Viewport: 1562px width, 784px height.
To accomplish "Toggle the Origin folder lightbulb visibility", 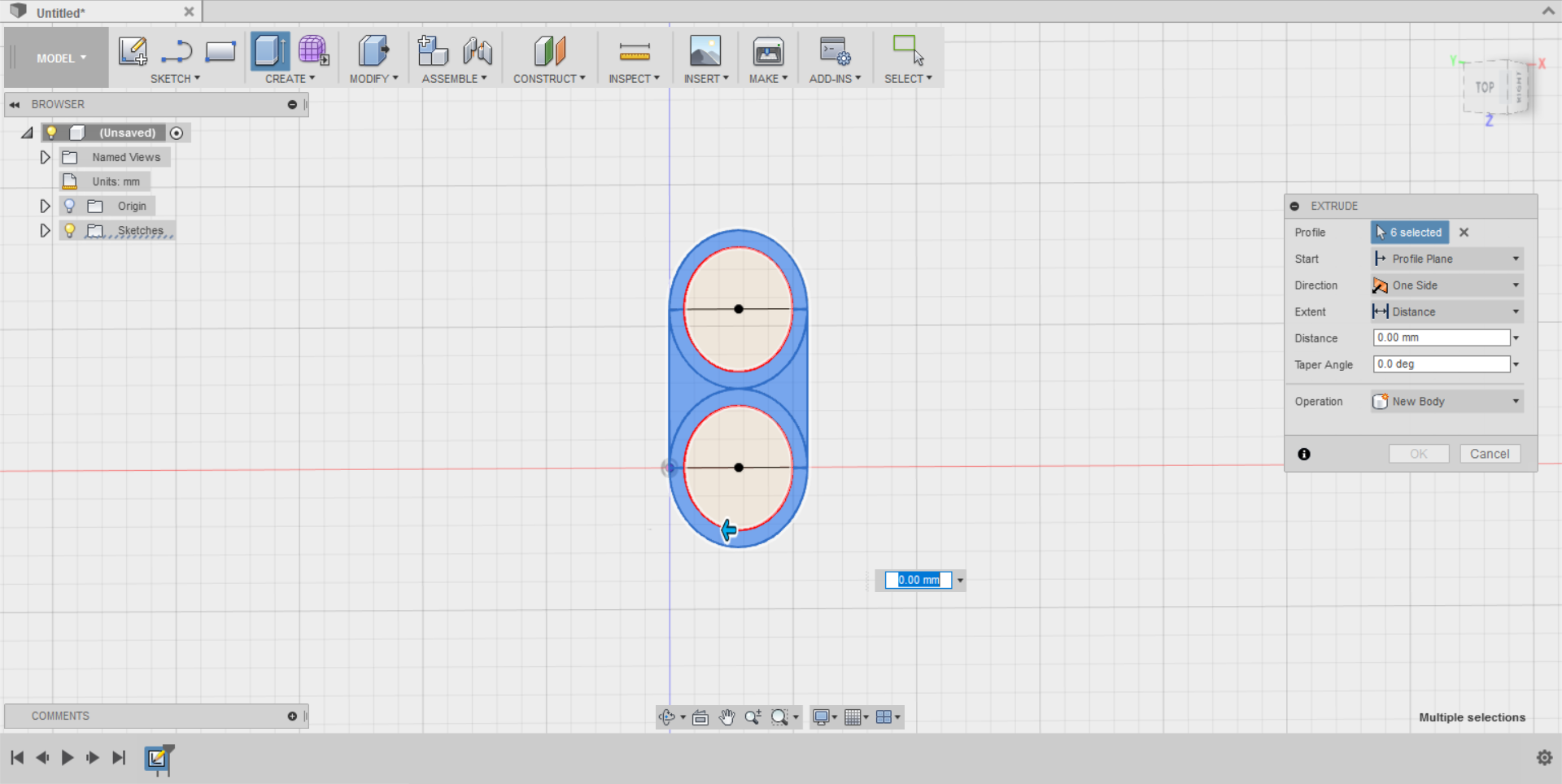I will coord(70,206).
